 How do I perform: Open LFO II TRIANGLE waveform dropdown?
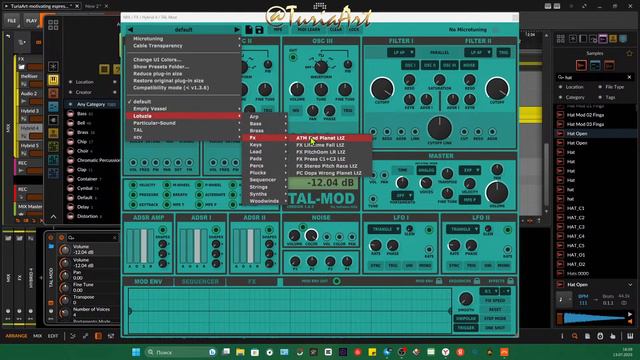tap(462, 229)
